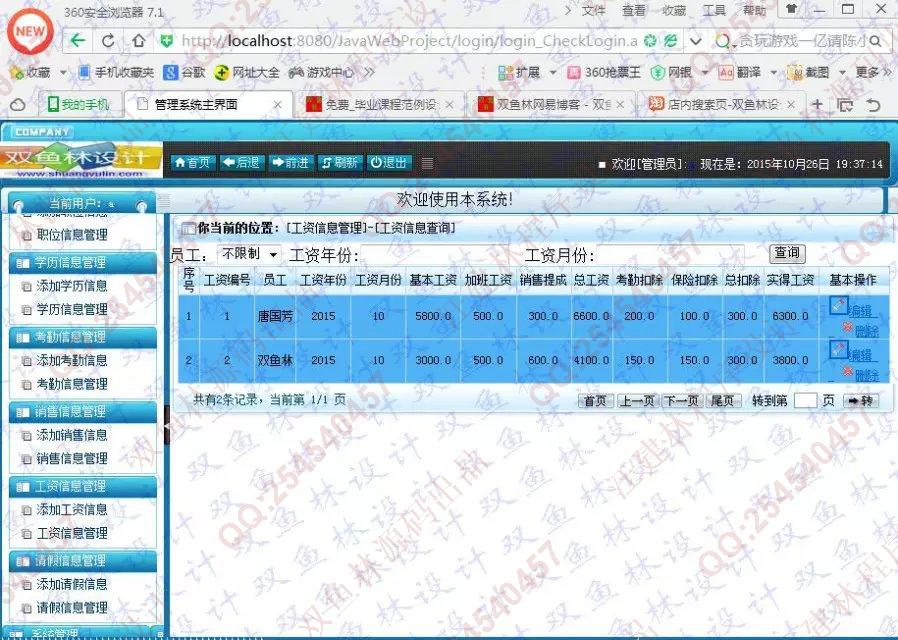Open 考勤信息管理 sub-item in sidebar
The image size is (898, 640).
click(x=72, y=384)
